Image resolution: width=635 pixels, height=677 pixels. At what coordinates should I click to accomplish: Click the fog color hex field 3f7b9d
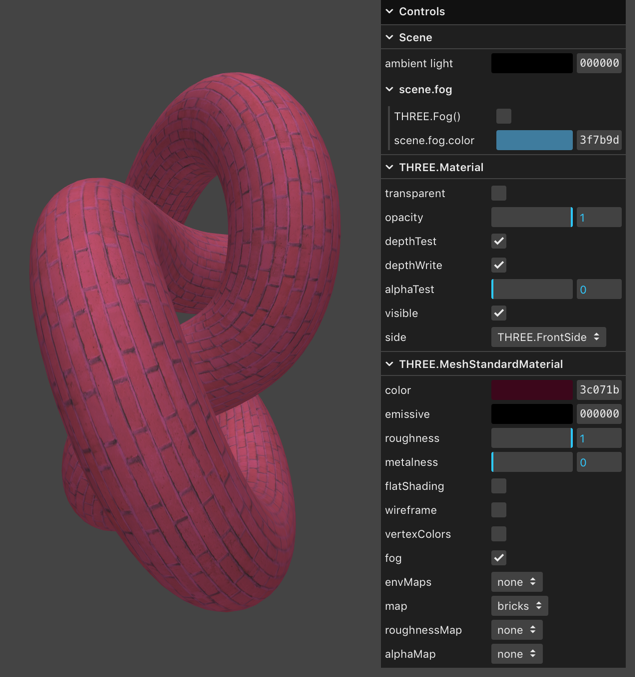coord(599,140)
